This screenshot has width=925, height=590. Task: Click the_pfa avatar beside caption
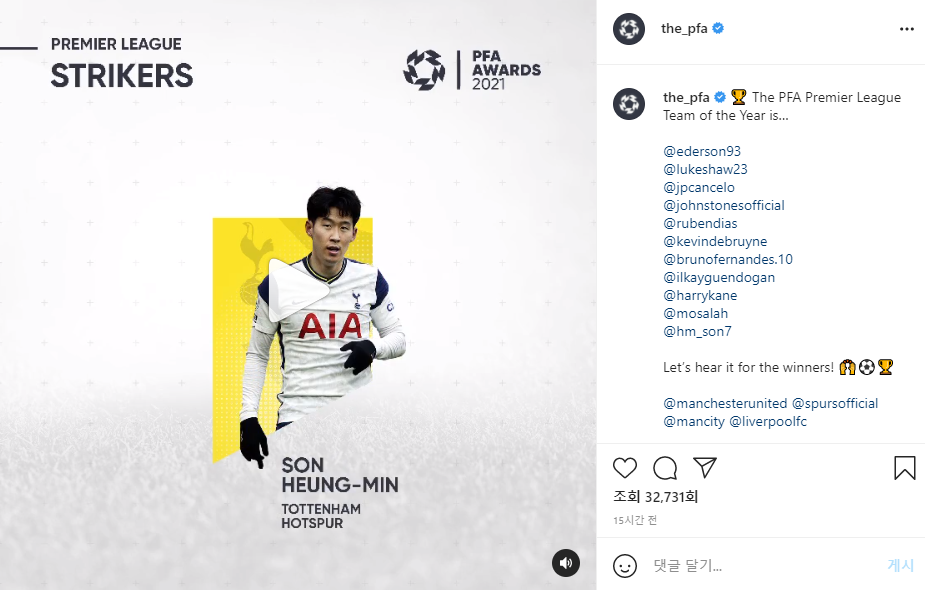coord(629,104)
